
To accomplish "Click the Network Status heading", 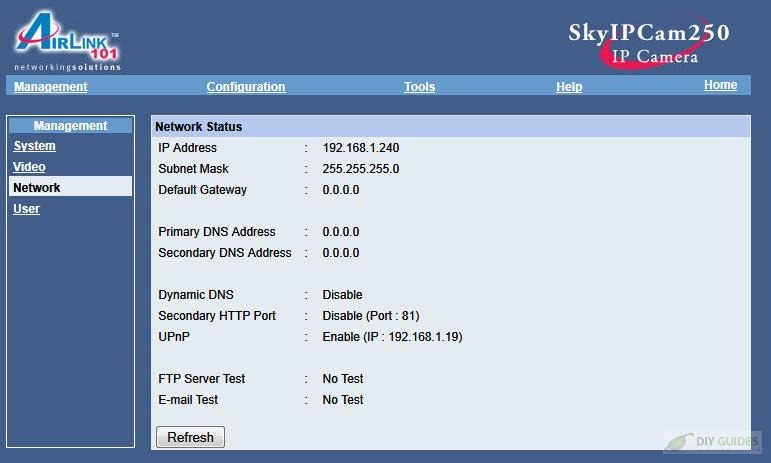I will point(199,127).
